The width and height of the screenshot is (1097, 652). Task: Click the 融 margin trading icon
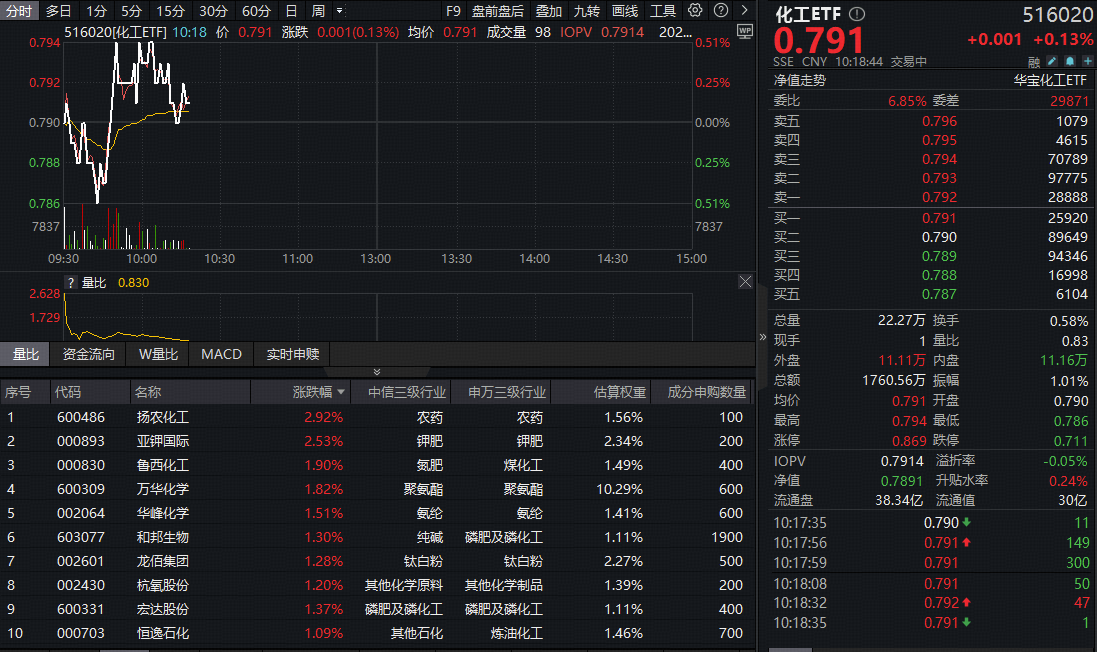pyautogui.click(x=1033, y=61)
